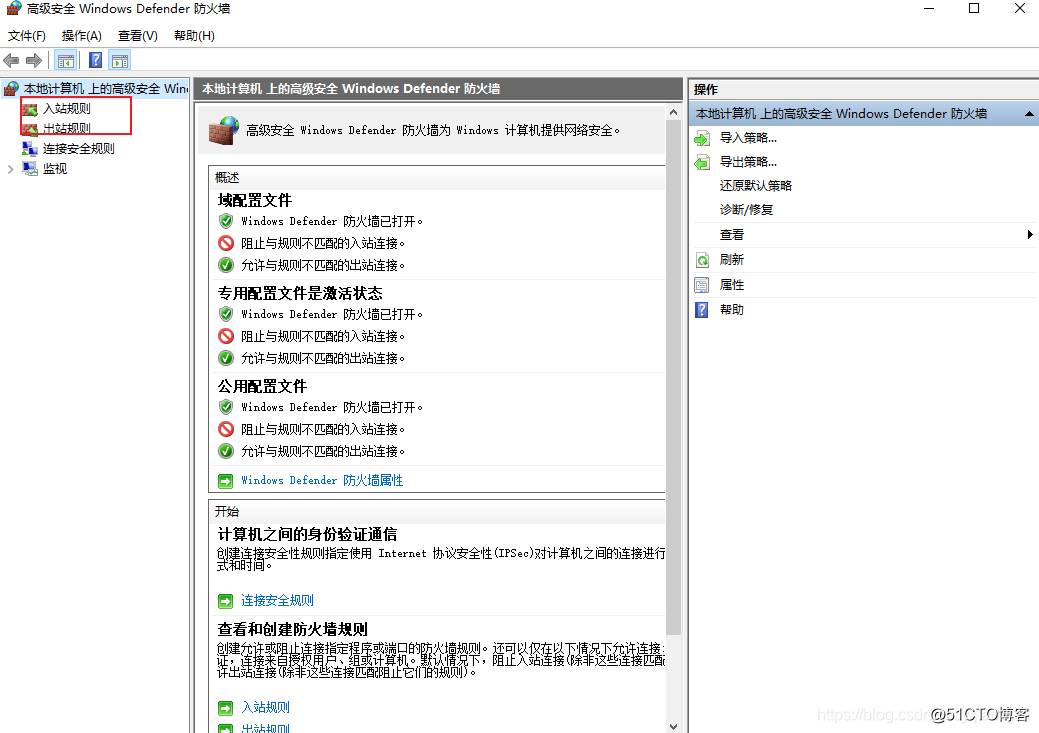Click the blue Help toolbar icon
Image resolution: width=1039 pixels, height=733 pixels.
(x=95, y=60)
